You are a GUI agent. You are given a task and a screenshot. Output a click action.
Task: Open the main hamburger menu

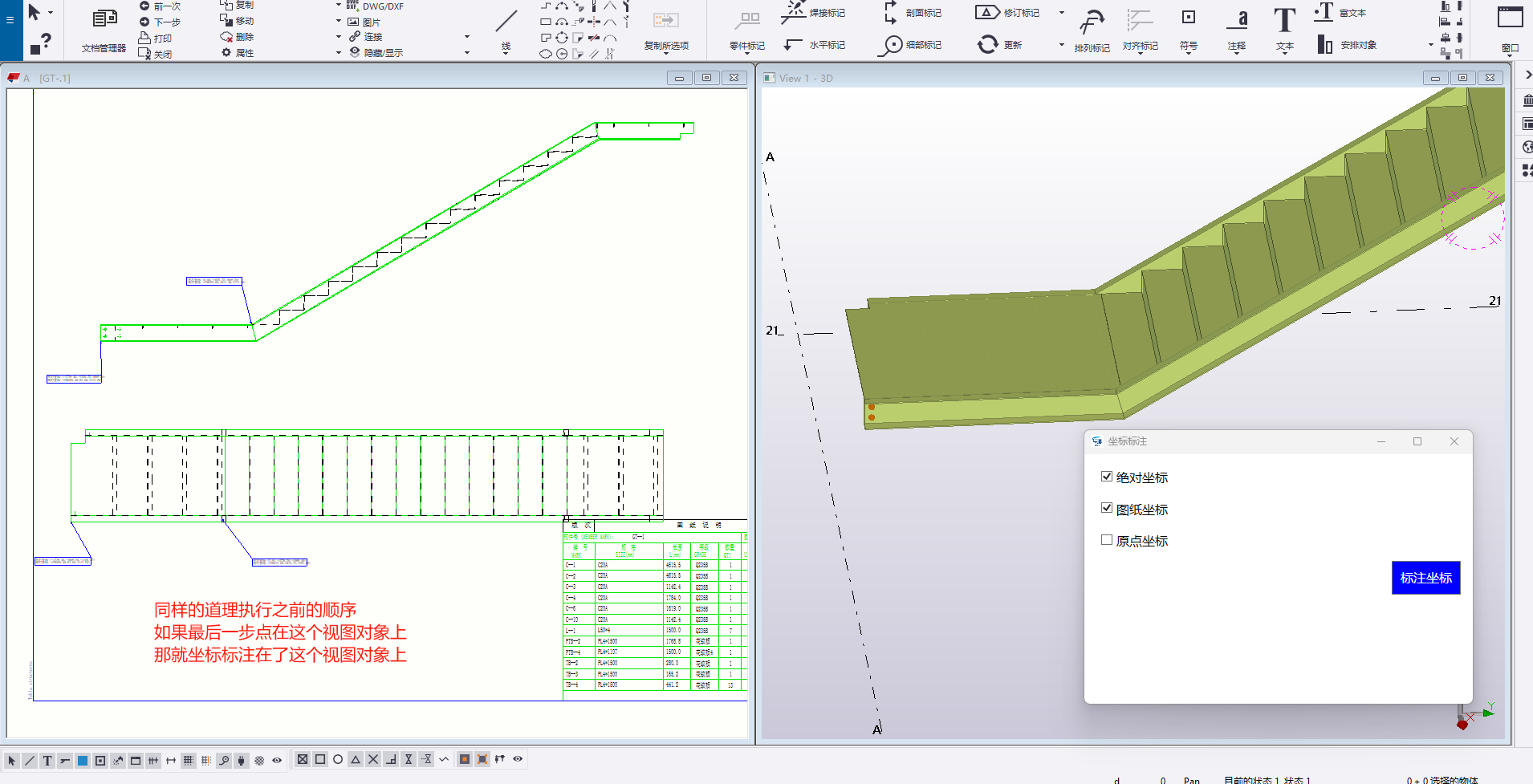10,19
